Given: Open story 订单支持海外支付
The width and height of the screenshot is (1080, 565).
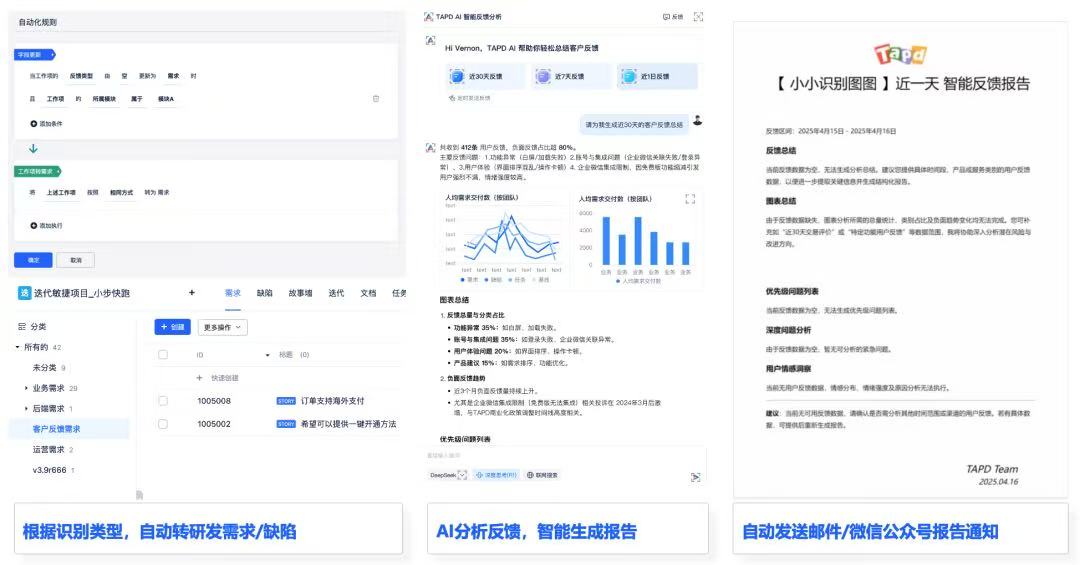Looking at the screenshot, I should (x=333, y=401).
